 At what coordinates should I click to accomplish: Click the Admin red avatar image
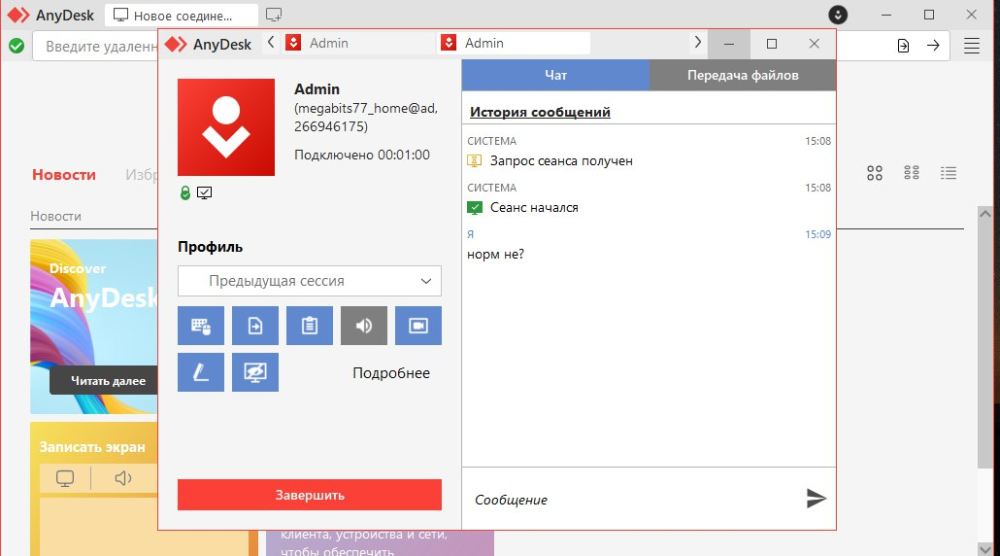pyautogui.click(x=226, y=128)
